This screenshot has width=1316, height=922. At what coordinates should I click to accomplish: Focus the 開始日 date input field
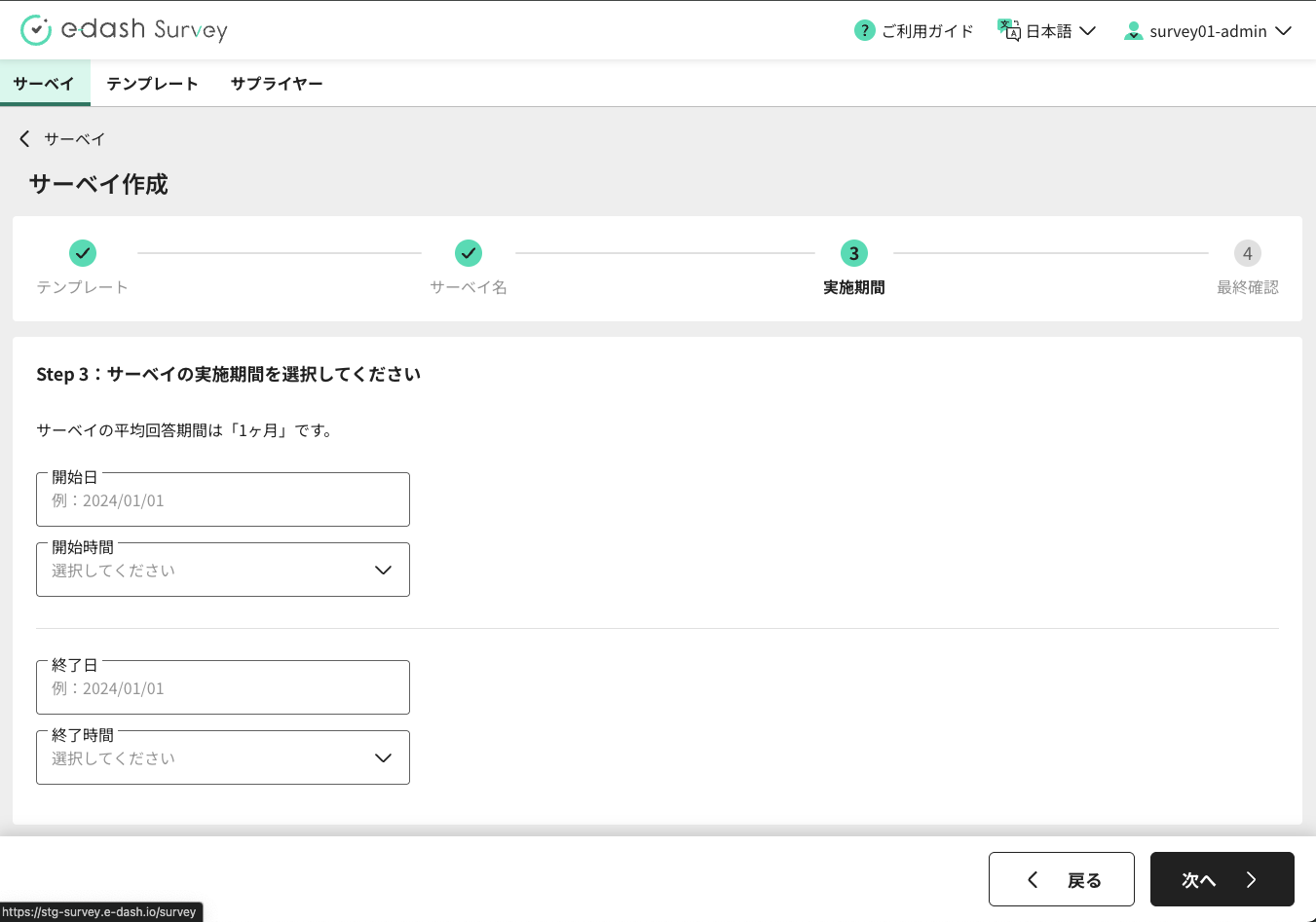pyautogui.click(x=223, y=499)
